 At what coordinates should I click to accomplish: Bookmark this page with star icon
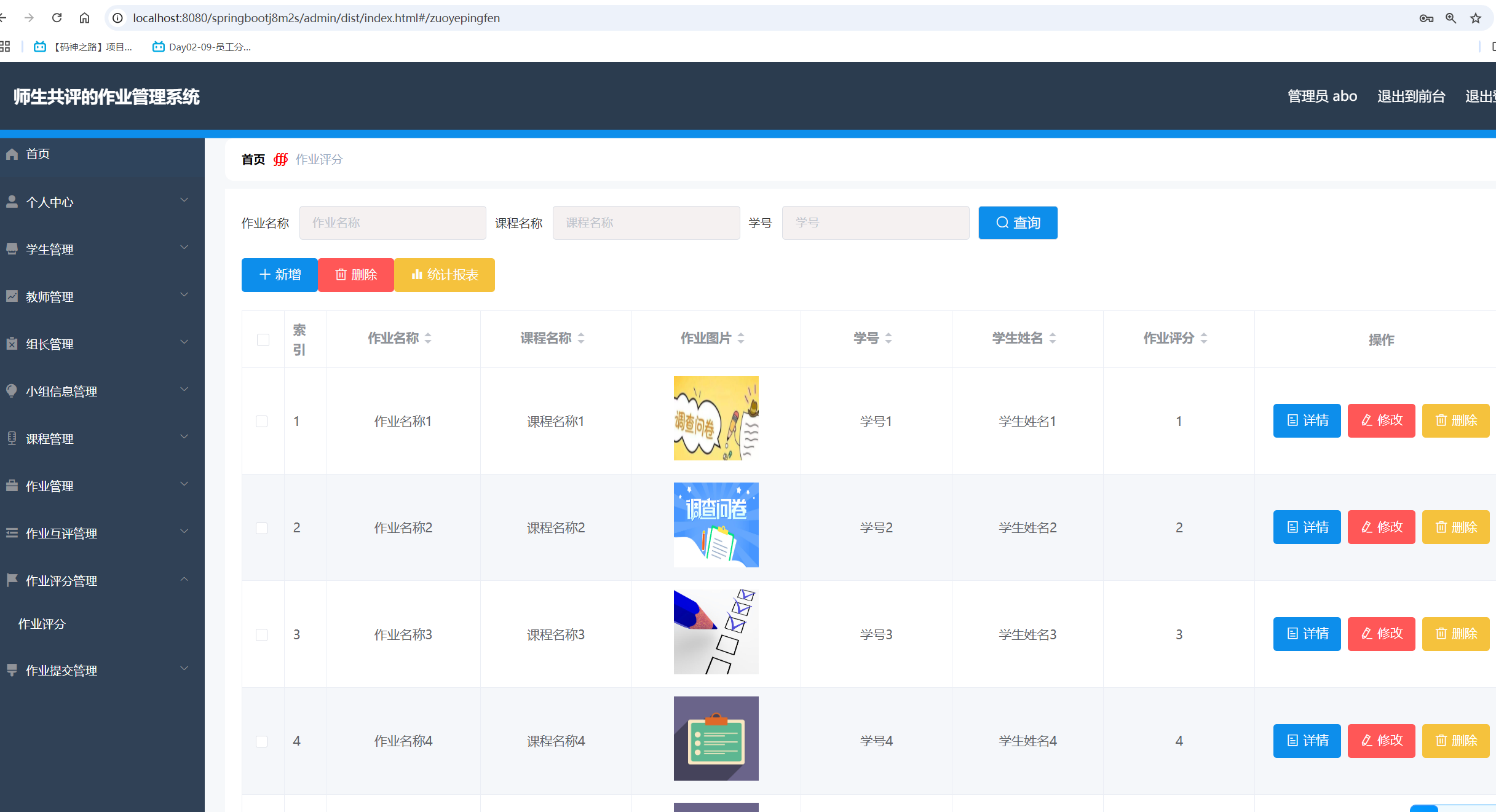point(1476,18)
